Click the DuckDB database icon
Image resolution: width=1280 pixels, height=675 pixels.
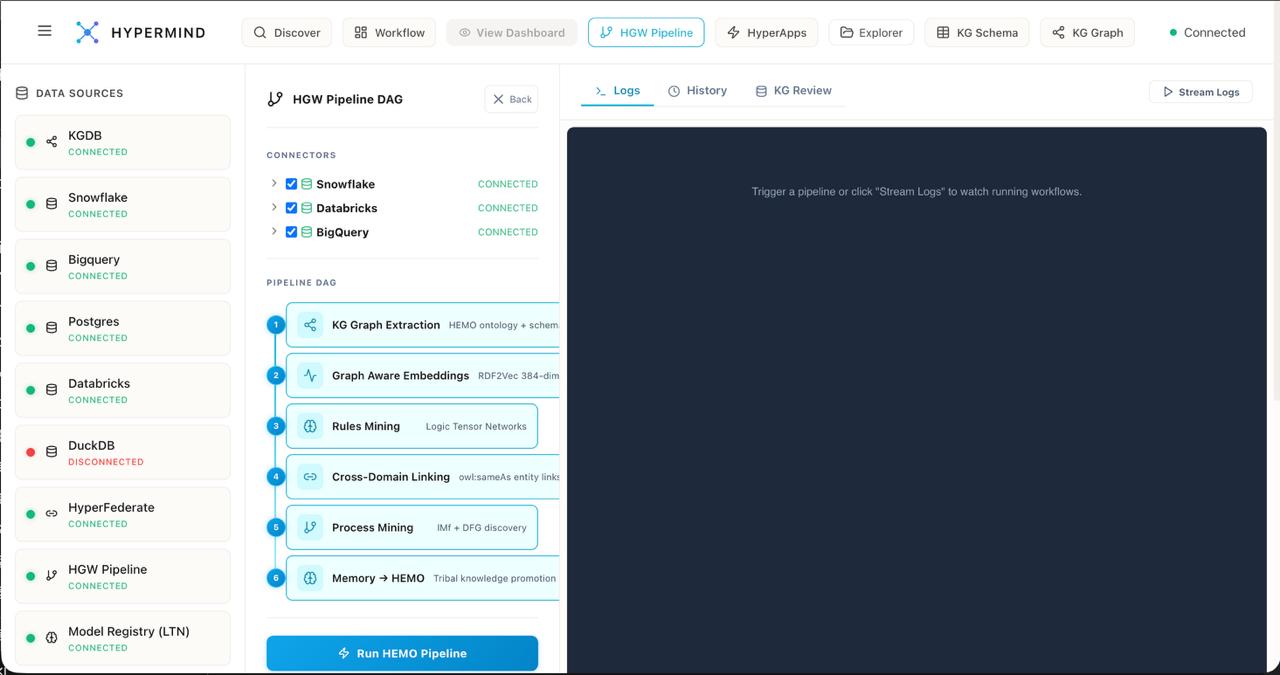[x=51, y=452]
